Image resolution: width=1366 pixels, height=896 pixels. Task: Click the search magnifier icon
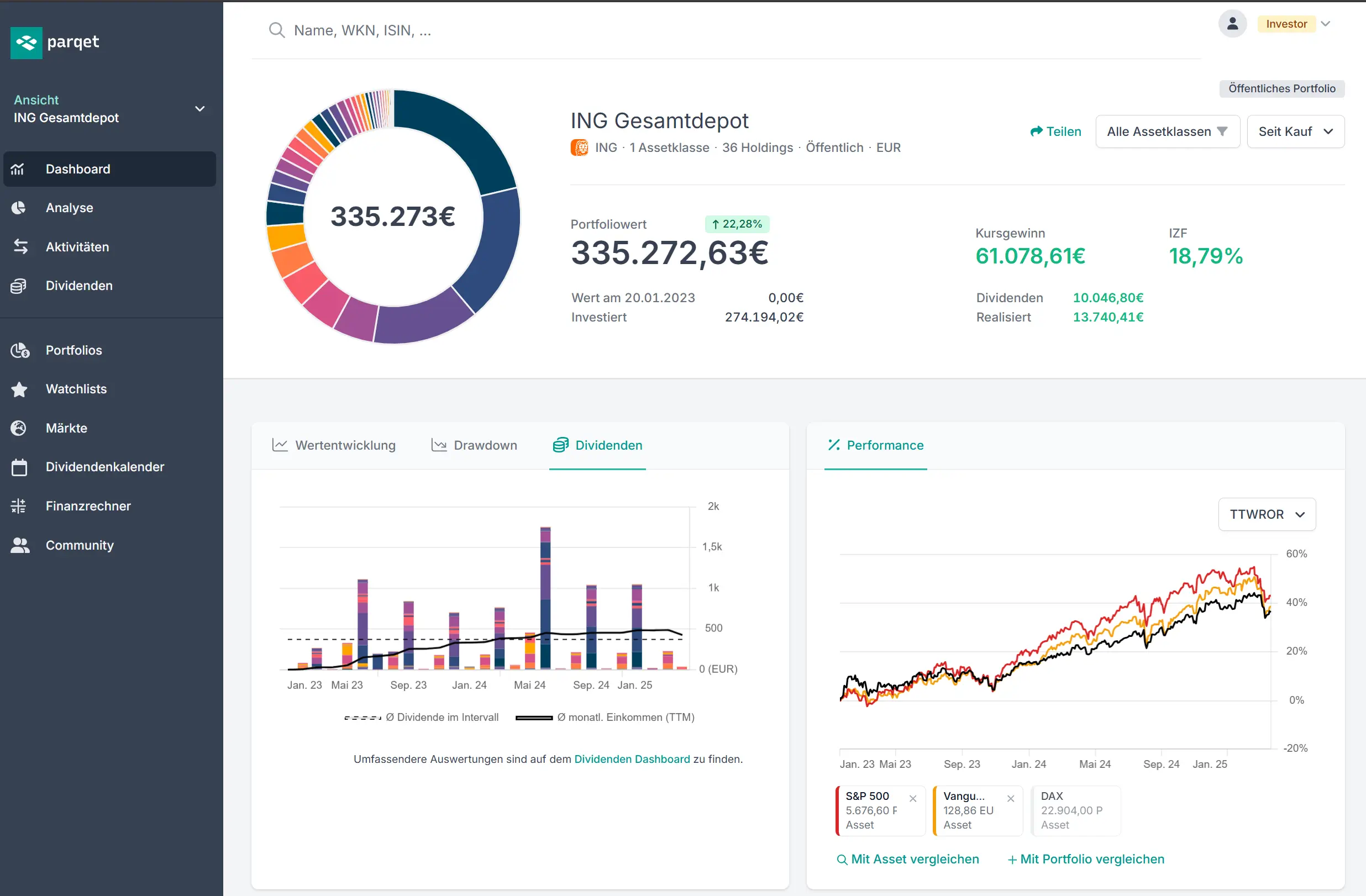coord(277,30)
